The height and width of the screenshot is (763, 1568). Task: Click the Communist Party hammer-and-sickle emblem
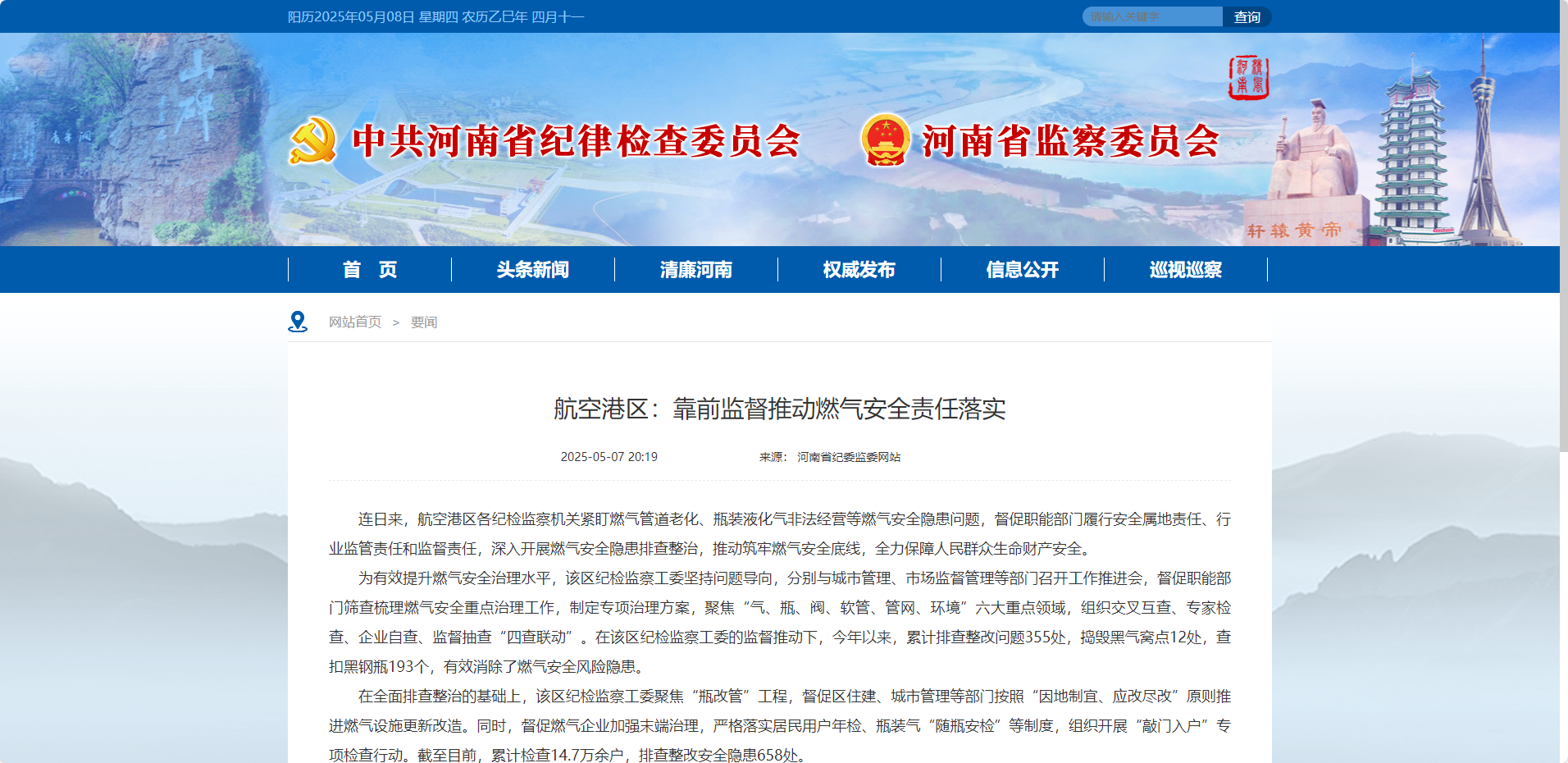point(312,140)
